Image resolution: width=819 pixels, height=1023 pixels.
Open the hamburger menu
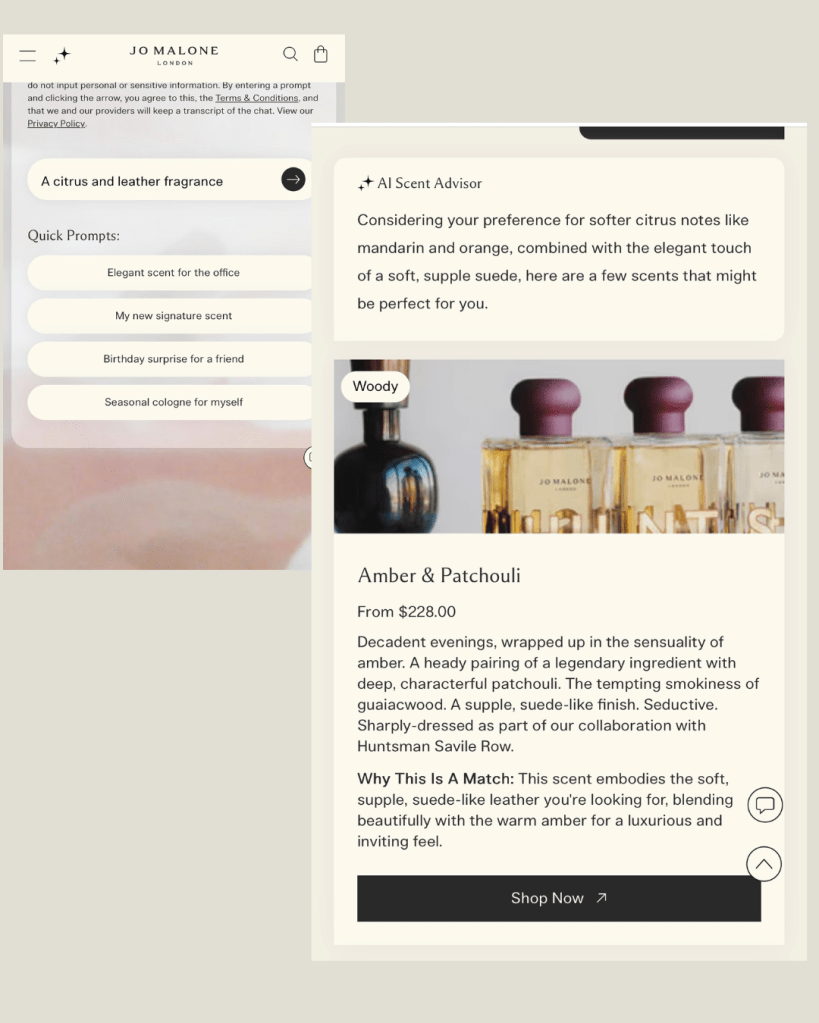(27, 55)
